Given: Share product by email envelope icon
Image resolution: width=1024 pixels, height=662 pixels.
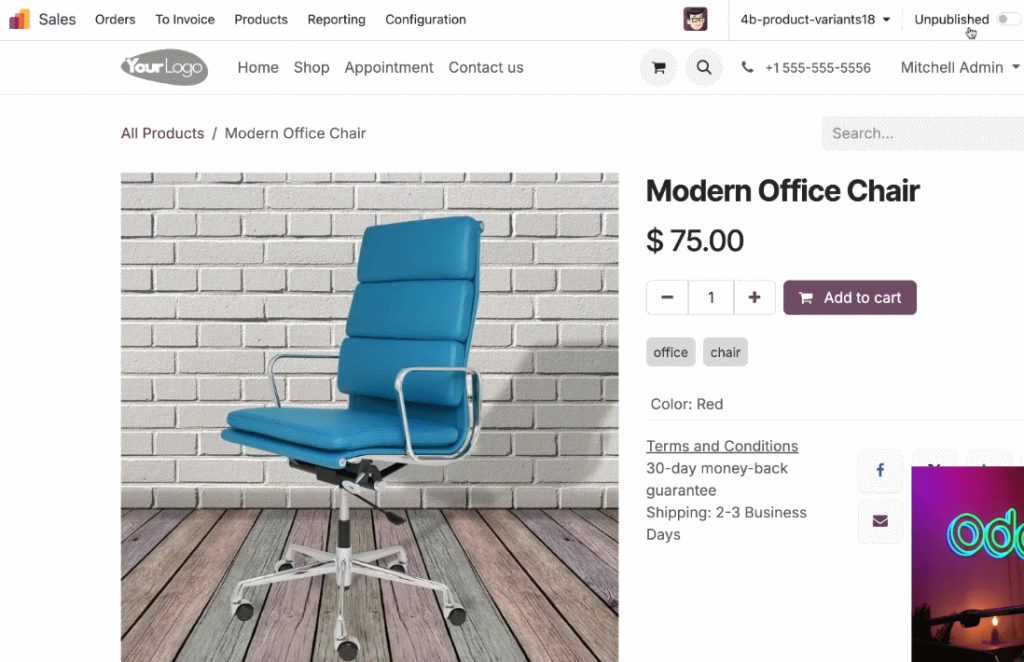Looking at the screenshot, I should [880, 521].
